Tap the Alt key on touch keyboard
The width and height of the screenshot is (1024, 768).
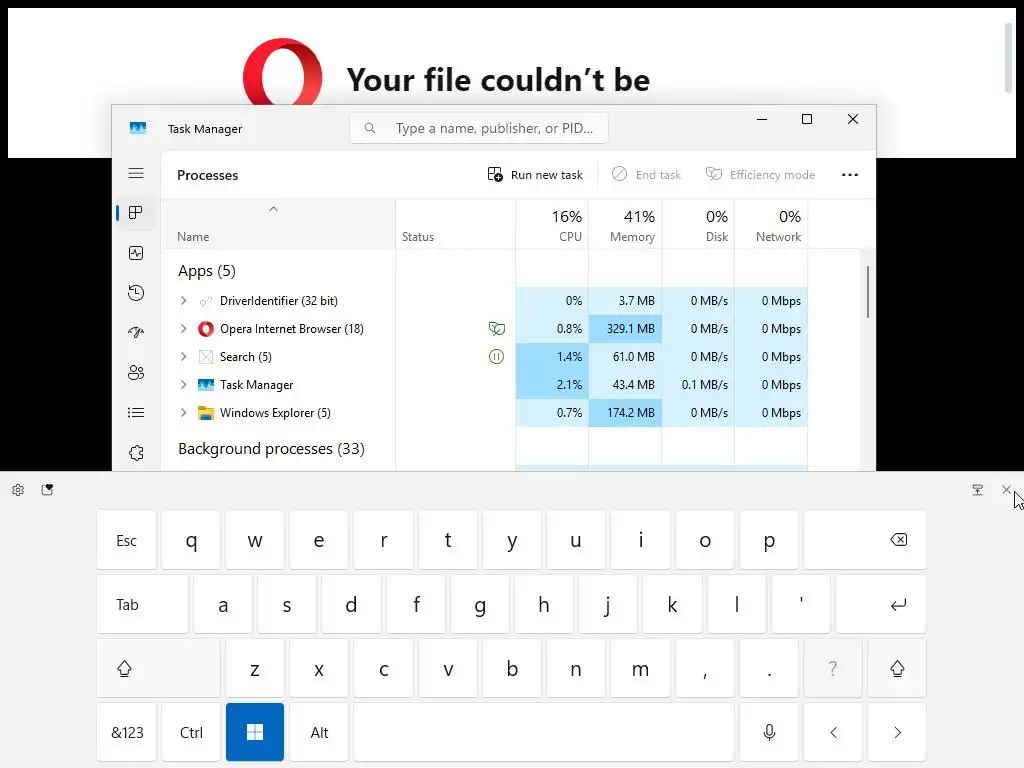pos(319,732)
